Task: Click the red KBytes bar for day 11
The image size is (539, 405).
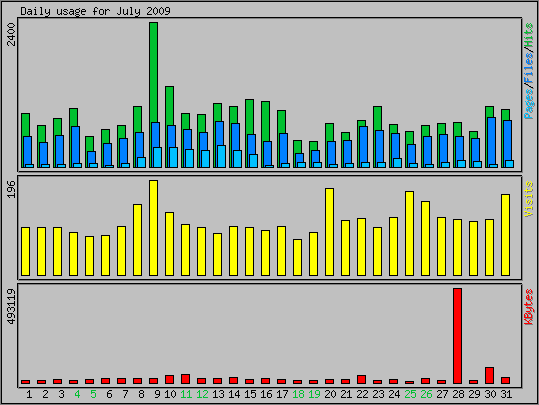Action: tap(185, 379)
